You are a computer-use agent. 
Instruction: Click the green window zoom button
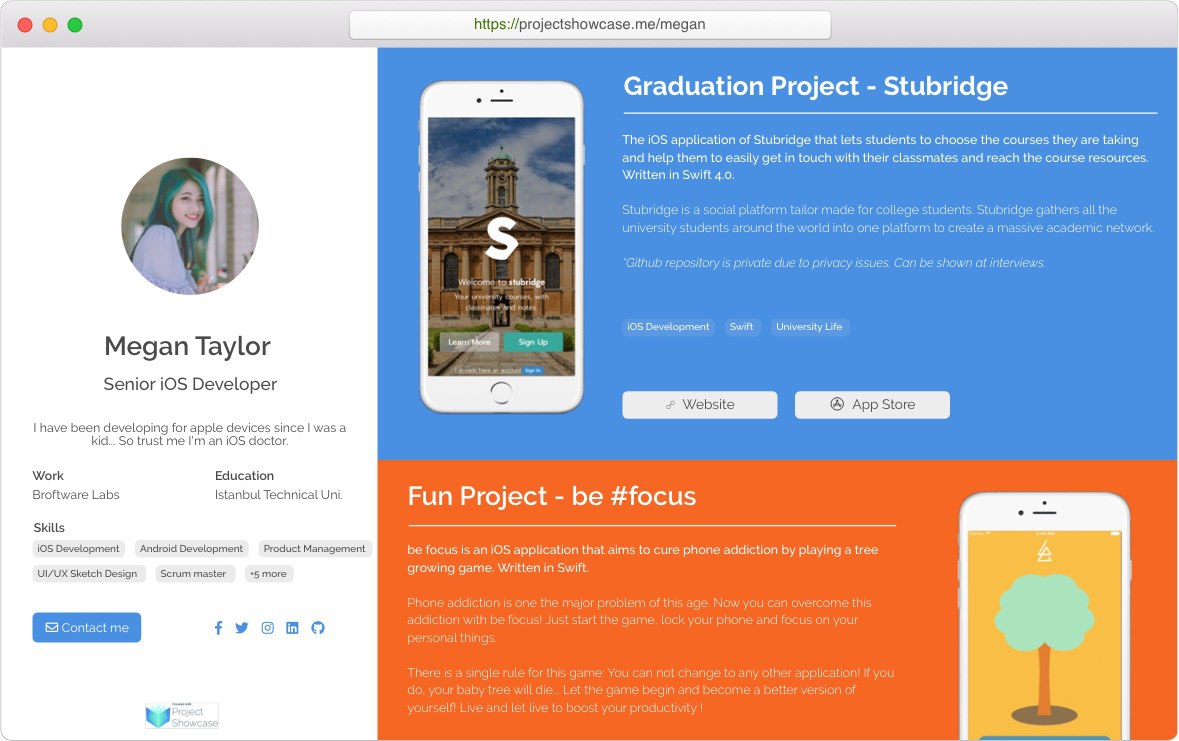click(x=74, y=25)
